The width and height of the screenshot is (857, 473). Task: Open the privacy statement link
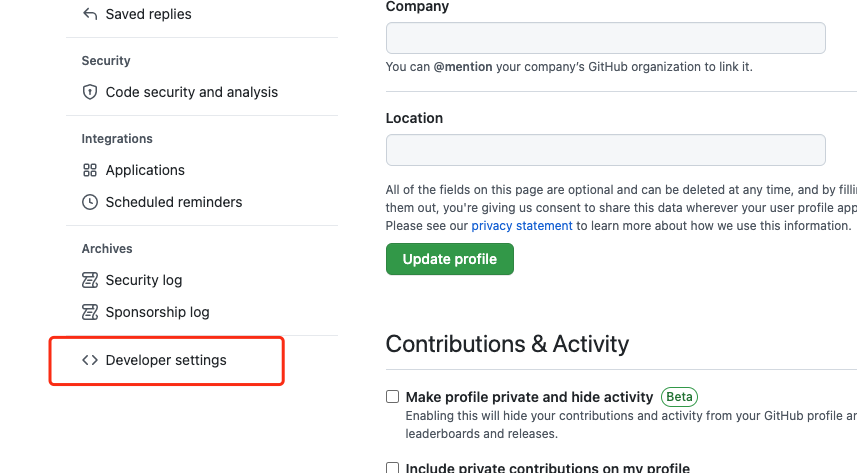click(x=522, y=226)
